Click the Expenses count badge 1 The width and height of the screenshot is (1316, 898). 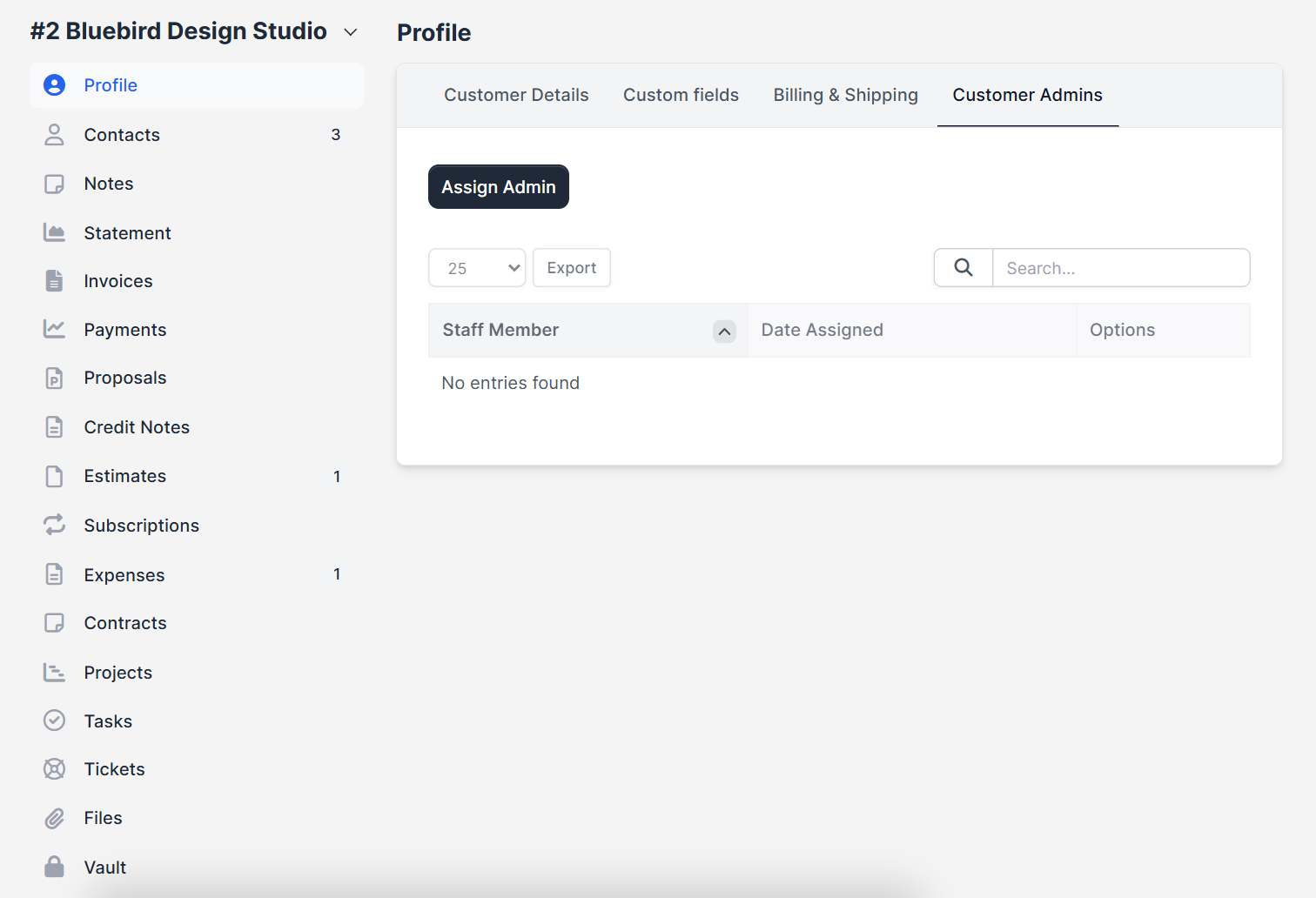337,574
